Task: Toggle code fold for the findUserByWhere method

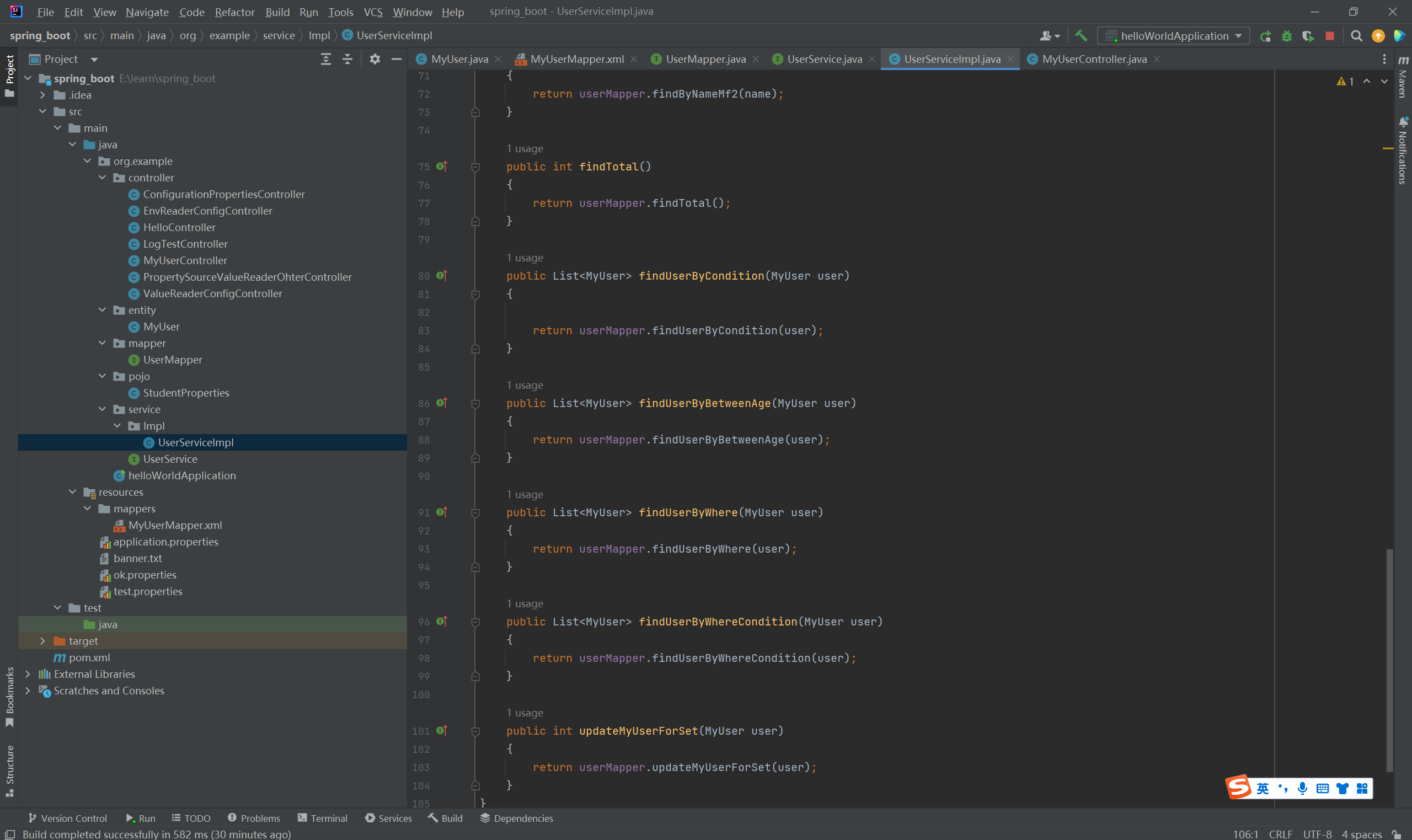Action: (475, 513)
